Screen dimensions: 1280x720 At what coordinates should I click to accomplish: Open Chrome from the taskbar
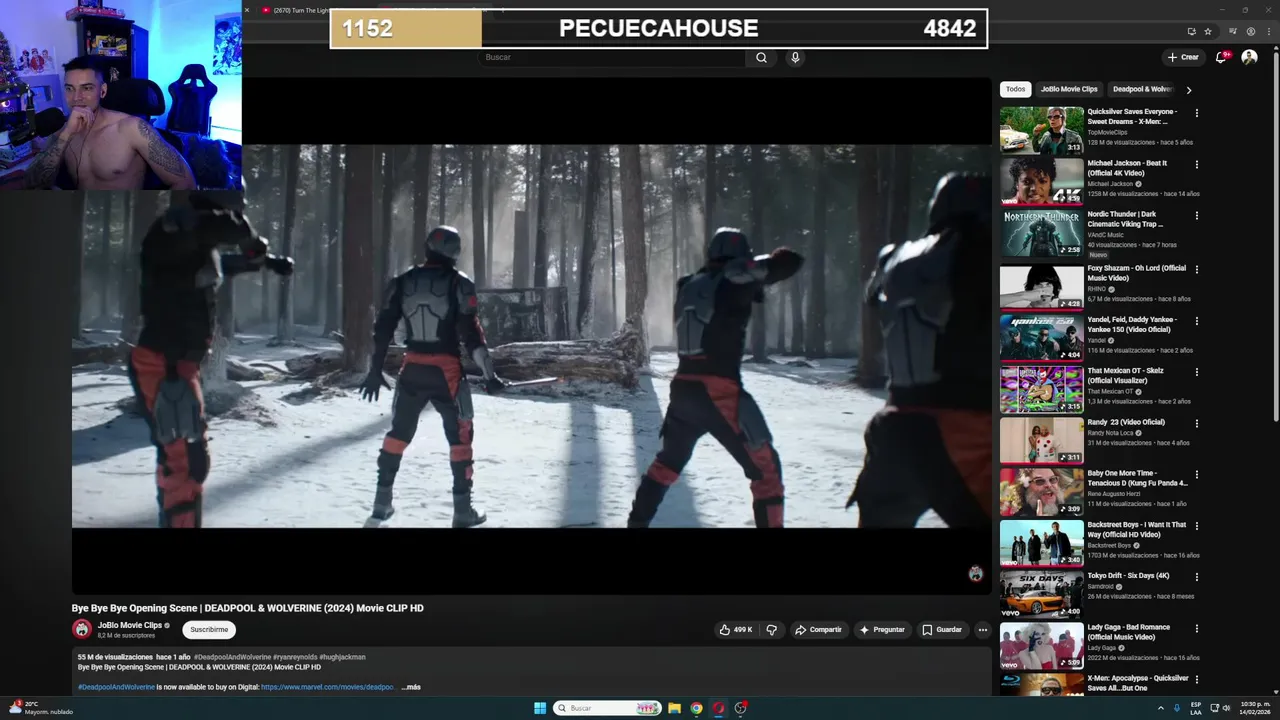(697, 708)
